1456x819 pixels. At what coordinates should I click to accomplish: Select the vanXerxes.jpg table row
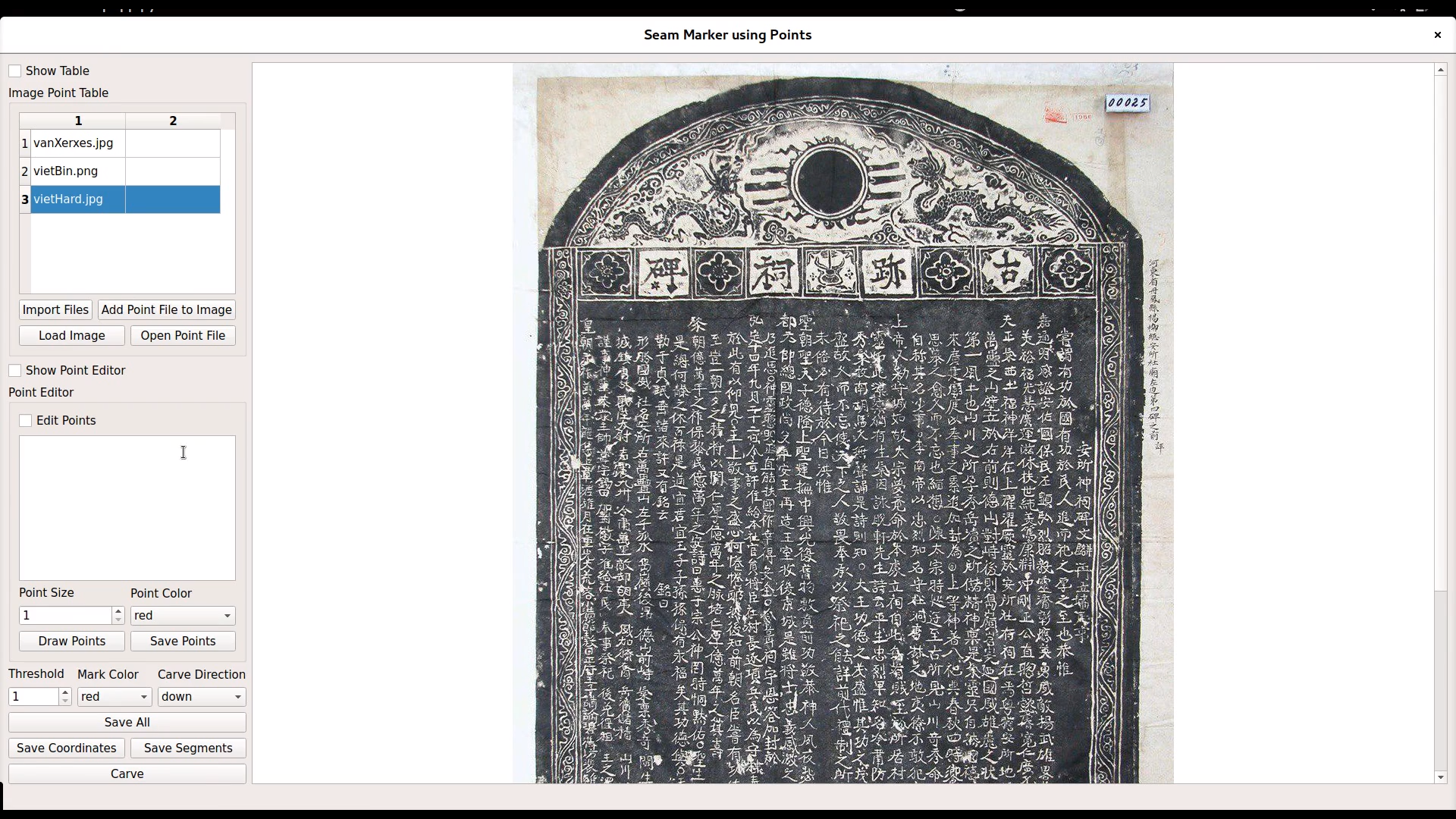point(77,143)
